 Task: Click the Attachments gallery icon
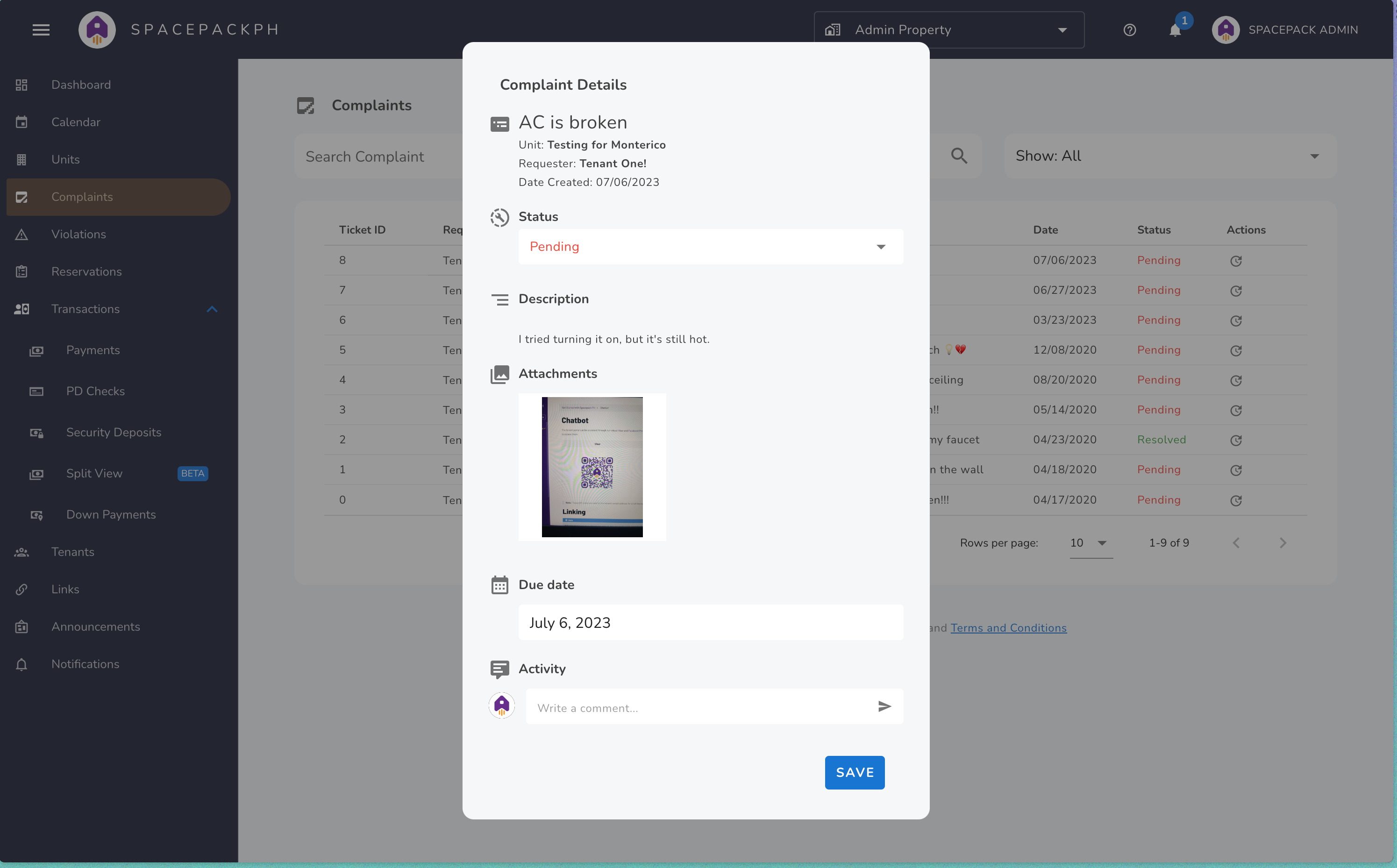pyautogui.click(x=499, y=374)
